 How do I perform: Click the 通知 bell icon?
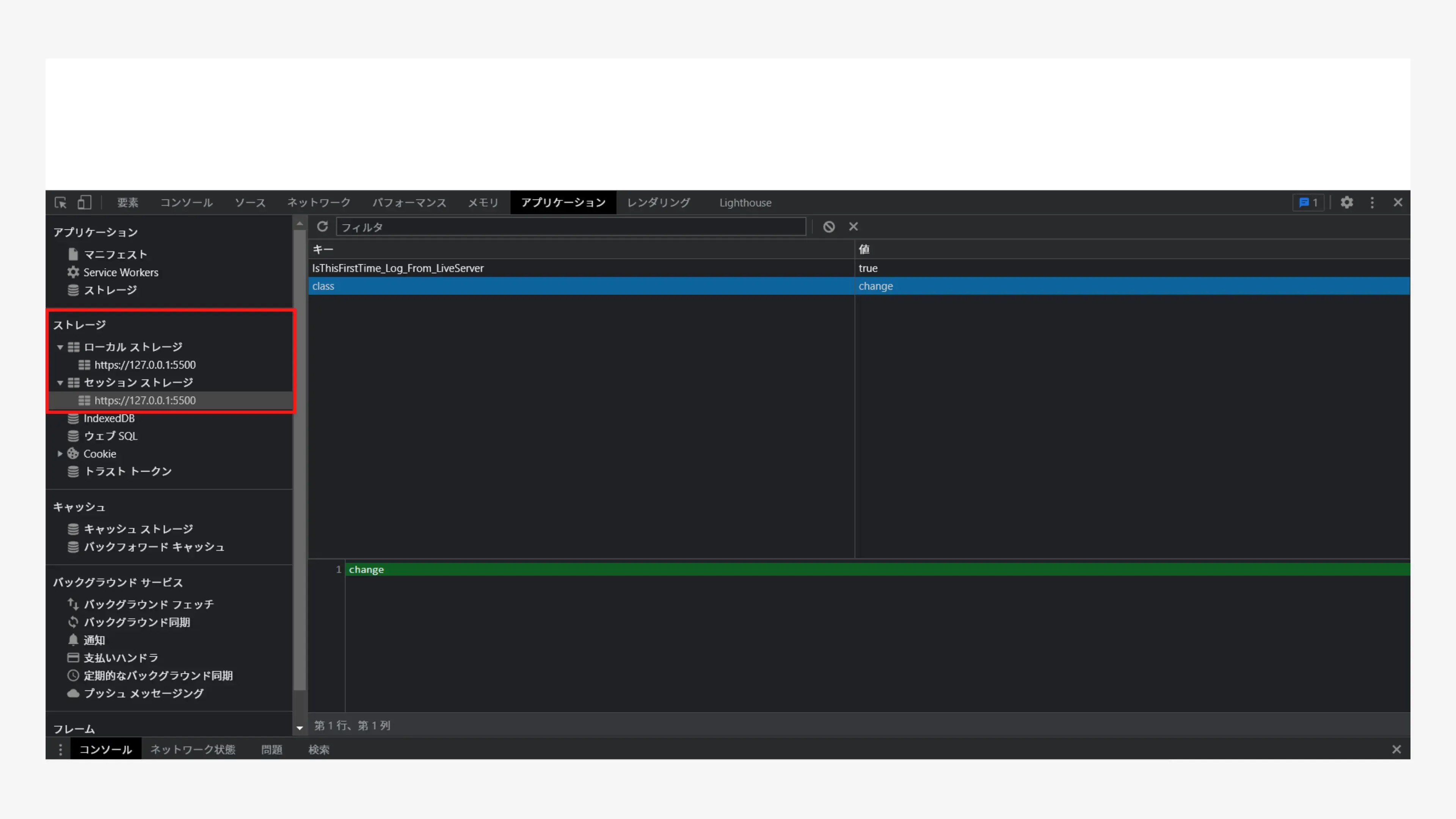73,640
